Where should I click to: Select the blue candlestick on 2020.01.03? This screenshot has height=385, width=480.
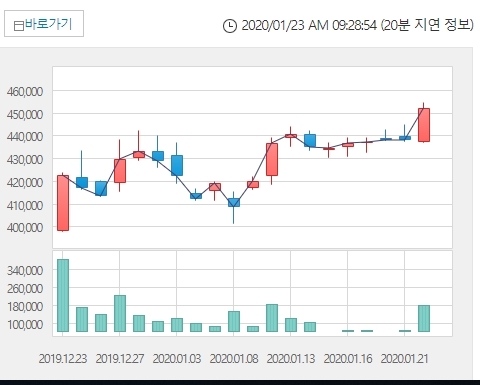click(177, 165)
